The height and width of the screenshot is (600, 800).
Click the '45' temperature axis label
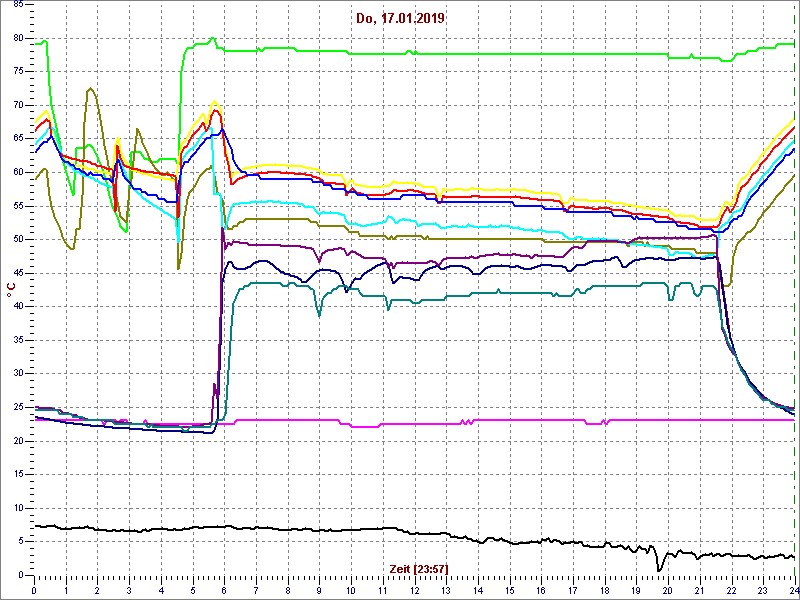[x=18, y=272]
